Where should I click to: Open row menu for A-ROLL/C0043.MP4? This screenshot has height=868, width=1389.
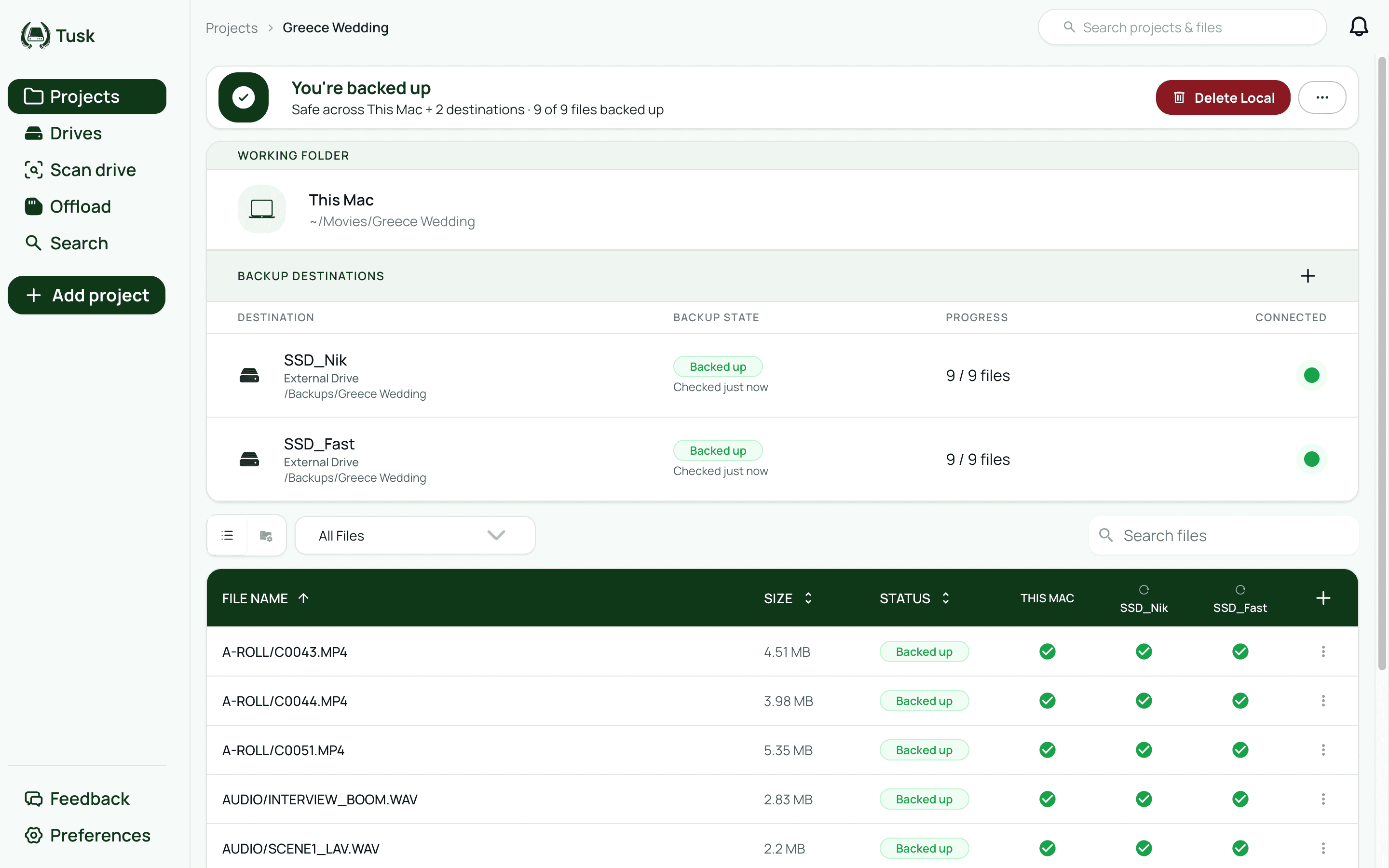pyautogui.click(x=1323, y=651)
